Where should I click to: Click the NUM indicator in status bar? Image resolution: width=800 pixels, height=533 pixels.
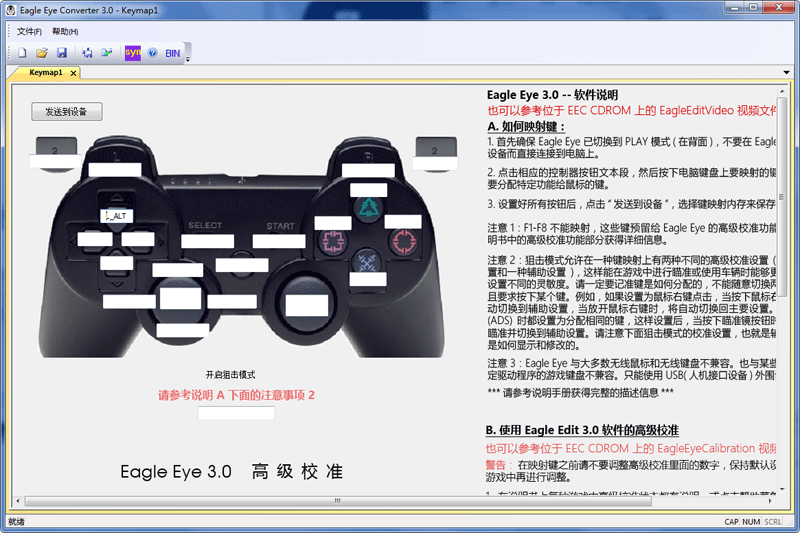[751, 522]
